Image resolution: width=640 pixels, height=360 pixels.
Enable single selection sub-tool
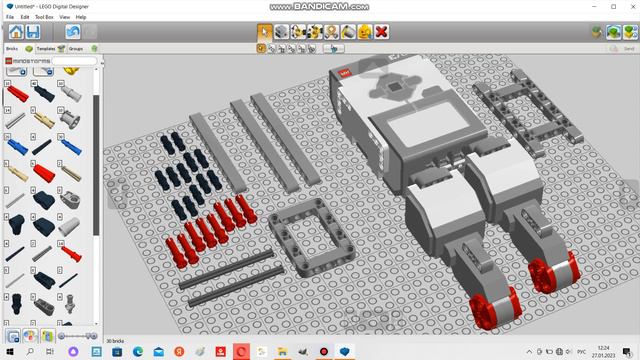click(x=261, y=49)
